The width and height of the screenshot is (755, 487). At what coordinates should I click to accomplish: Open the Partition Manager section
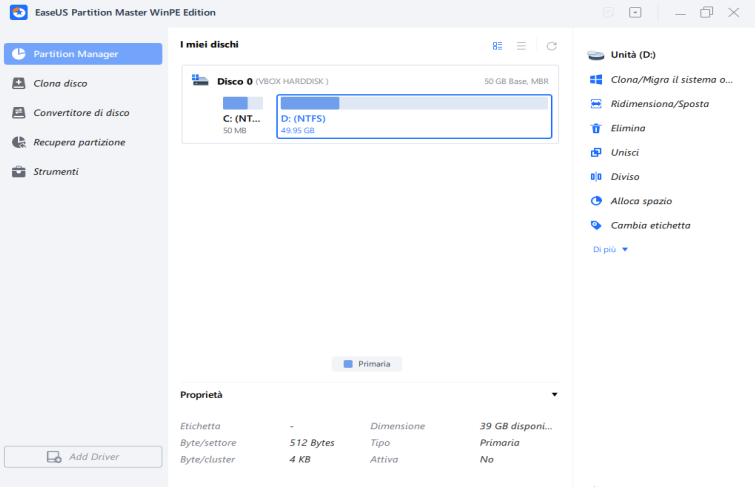[83, 54]
